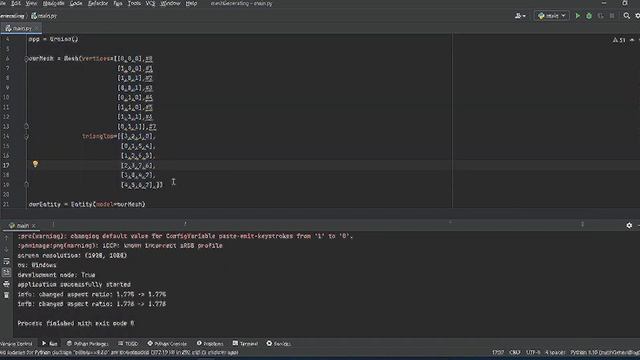This screenshot has width=640, height=360.
Task: Place cursor on ourEntity = Entity line
Action: (87, 204)
